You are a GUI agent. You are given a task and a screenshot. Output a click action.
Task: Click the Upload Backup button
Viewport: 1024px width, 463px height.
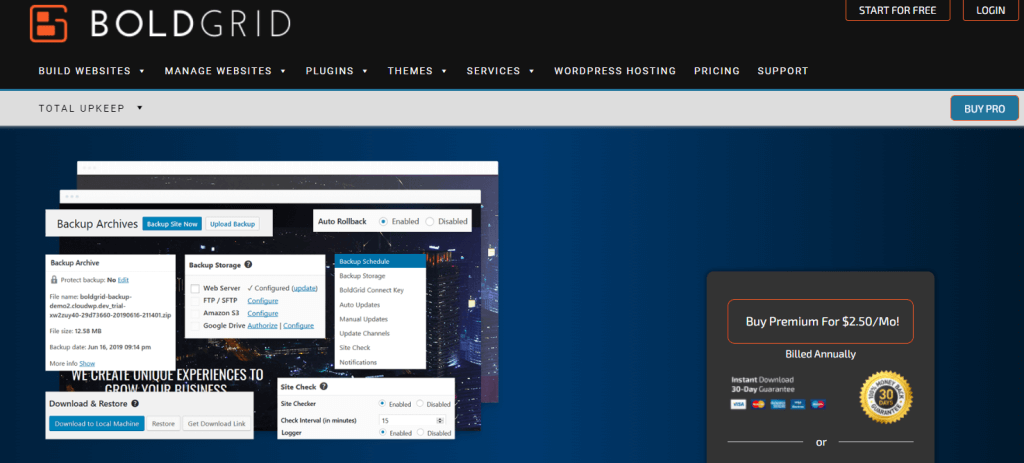232,224
